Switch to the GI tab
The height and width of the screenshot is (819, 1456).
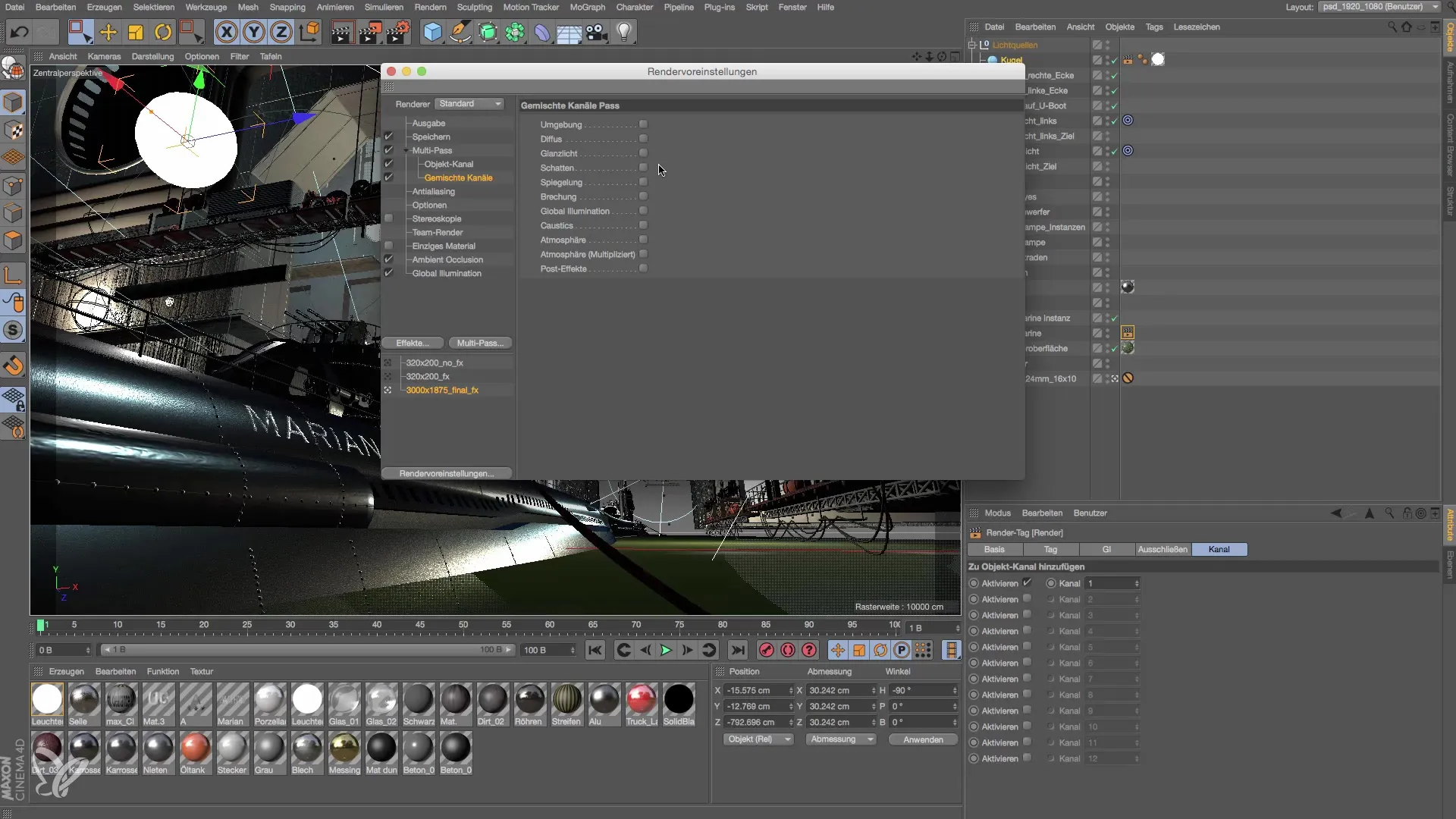[1106, 550]
